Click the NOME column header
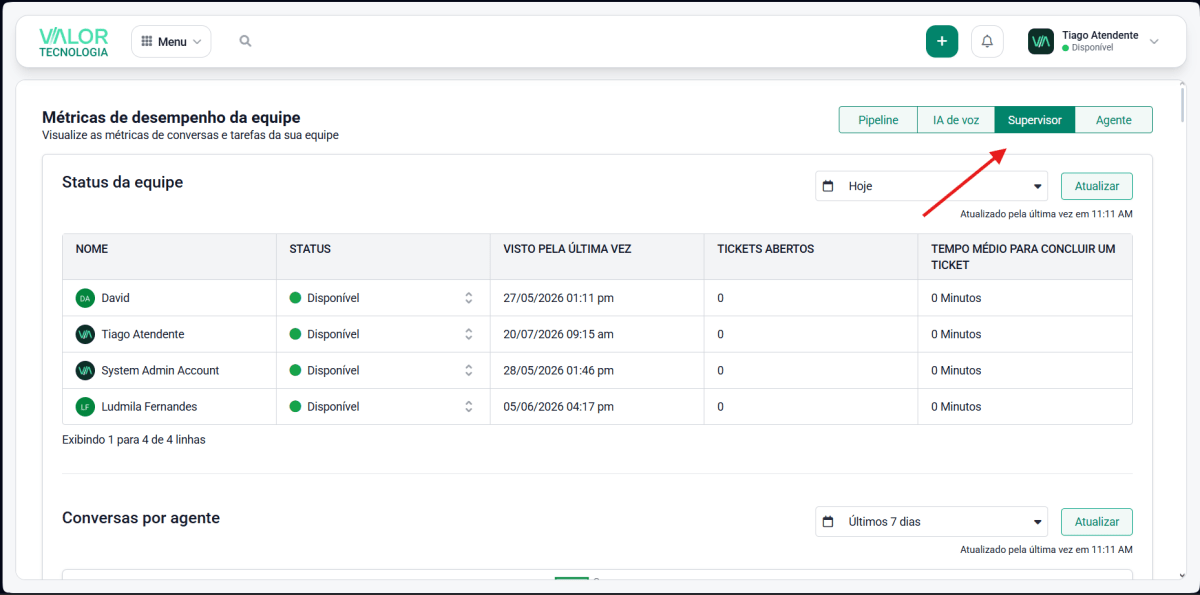The height and width of the screenshot is (595, 1200). coord(169,256)
